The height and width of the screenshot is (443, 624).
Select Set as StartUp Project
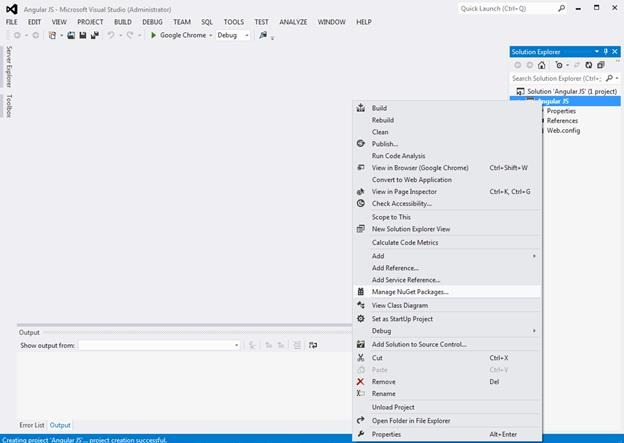(x=447, y=319)
